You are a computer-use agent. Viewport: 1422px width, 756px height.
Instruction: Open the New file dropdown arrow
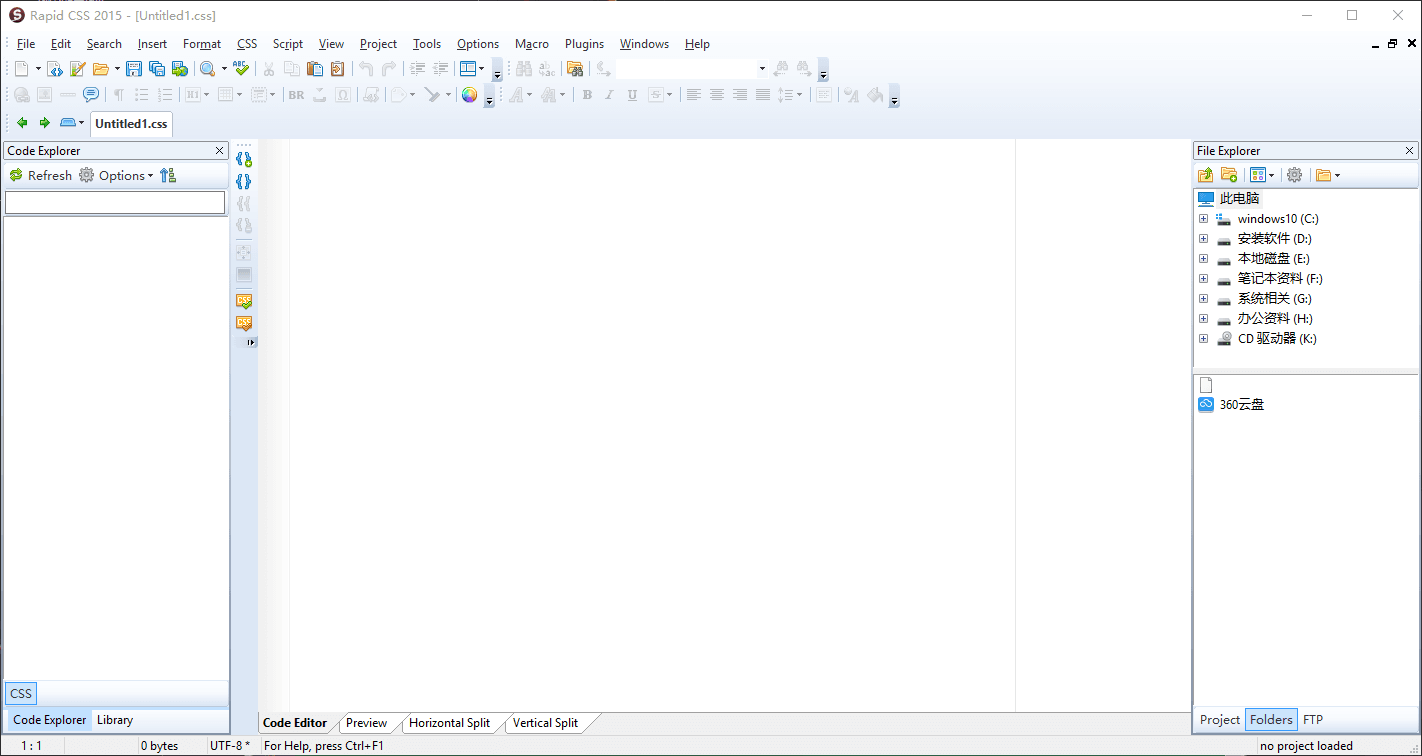[38, 69]
